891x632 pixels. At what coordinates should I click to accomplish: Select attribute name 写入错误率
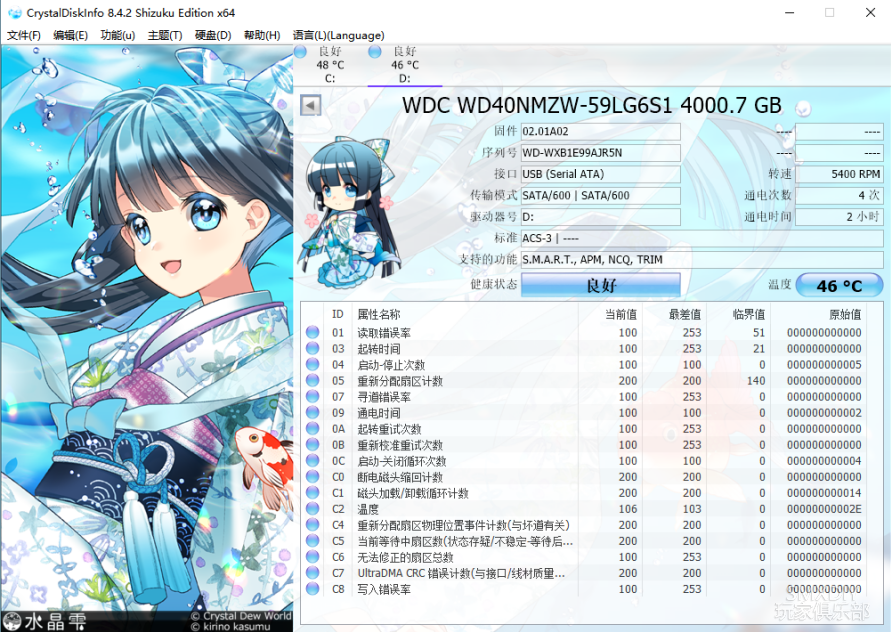pyautogui.click(x=384, y=589)
